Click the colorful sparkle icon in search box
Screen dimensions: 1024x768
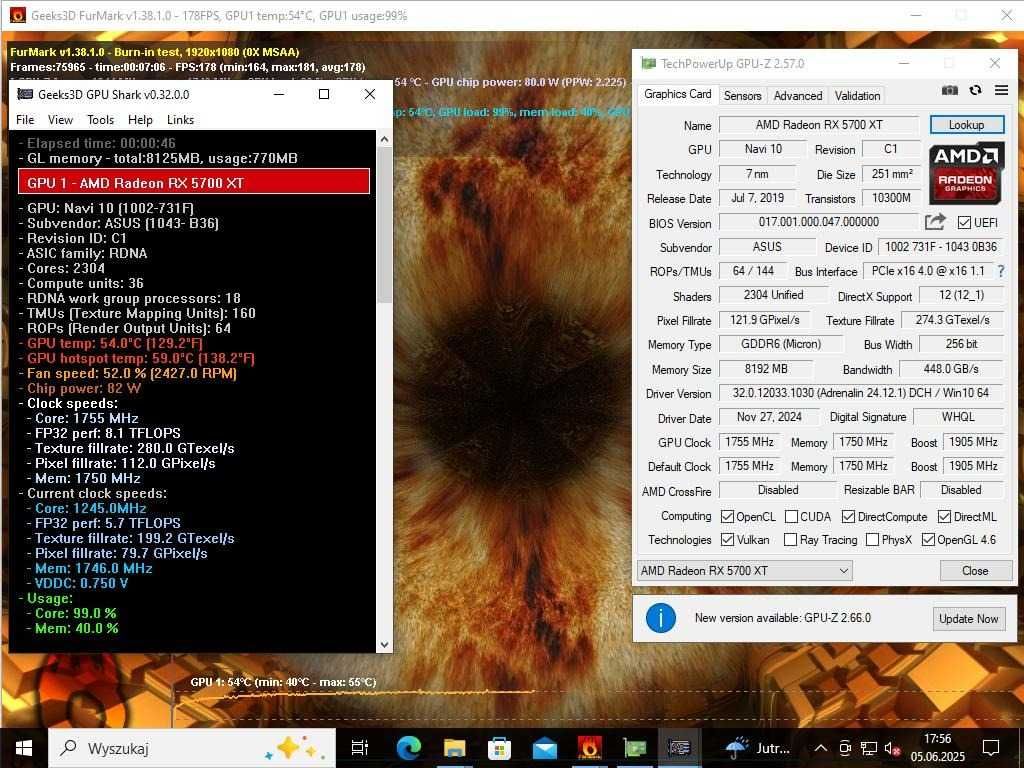tap(295, 748)
